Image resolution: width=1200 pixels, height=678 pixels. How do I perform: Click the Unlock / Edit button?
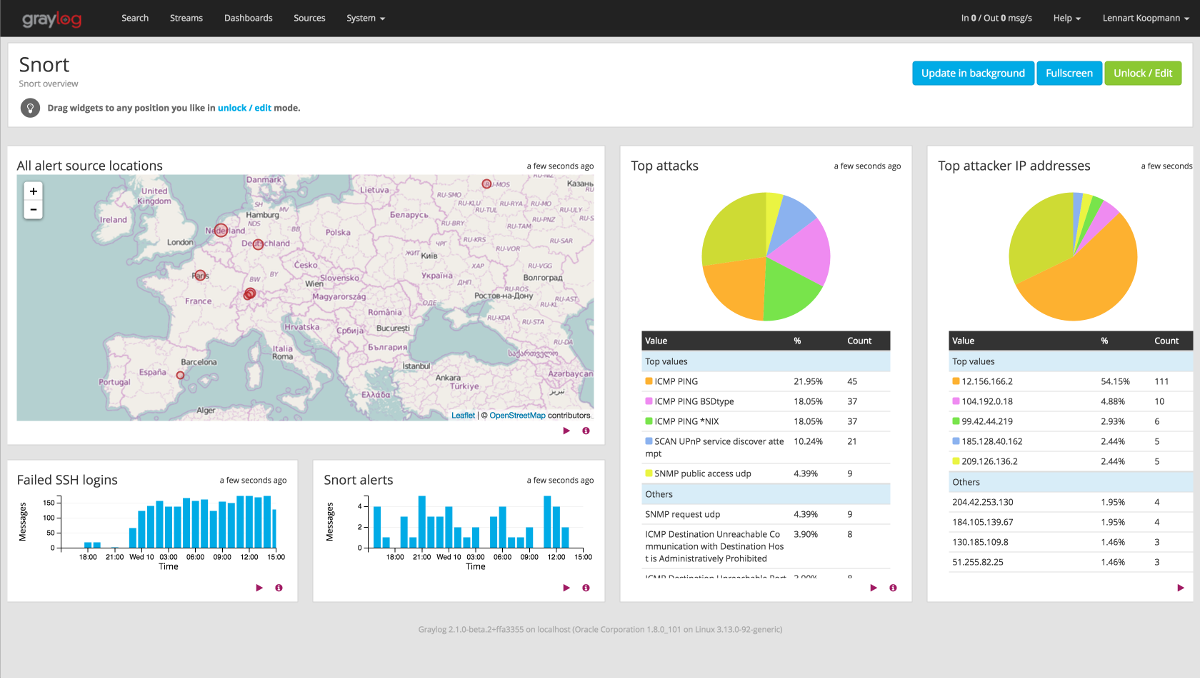tap(1143, 73)
